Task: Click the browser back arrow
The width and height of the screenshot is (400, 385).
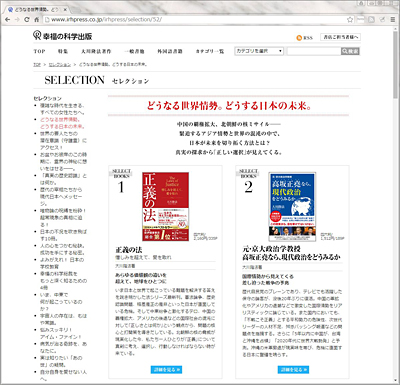Action: click(x=8, y=20)
